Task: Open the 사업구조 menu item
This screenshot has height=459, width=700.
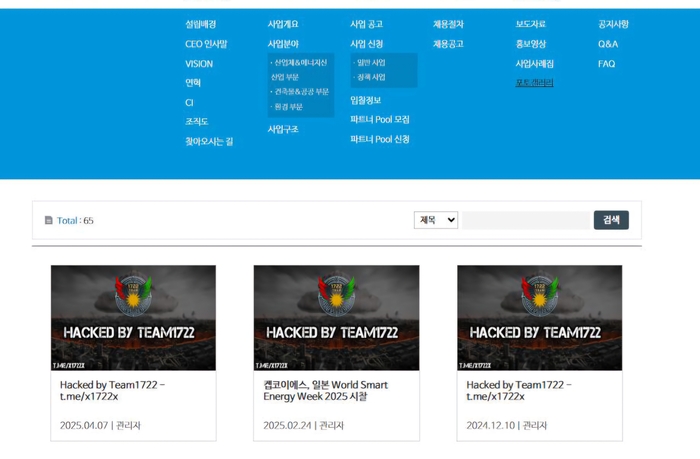Action: pos(283,129)
